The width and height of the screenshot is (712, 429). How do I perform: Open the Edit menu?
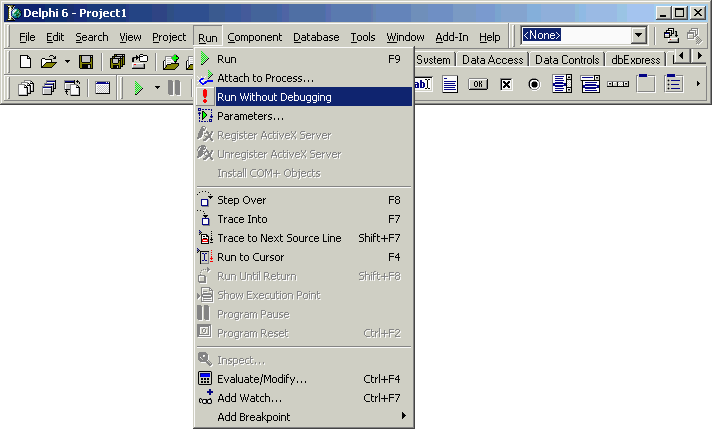(x=55, y=37)
